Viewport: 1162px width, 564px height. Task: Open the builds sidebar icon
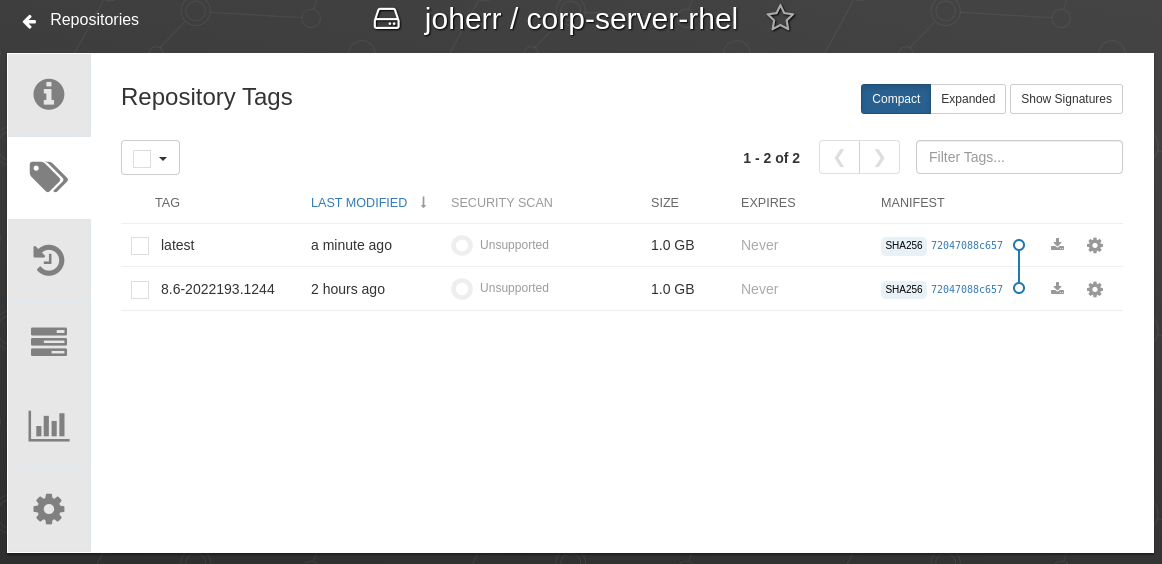(x=49, y=342)
